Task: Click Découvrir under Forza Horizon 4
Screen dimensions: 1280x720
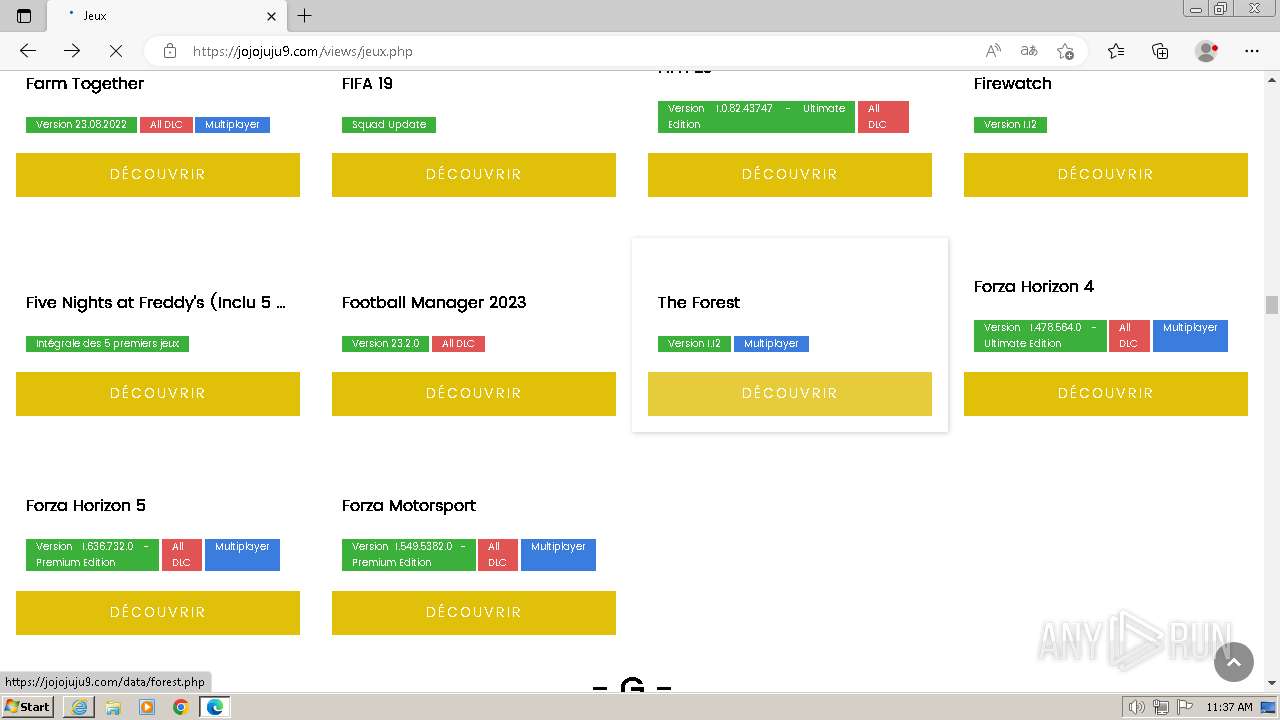Action: coord(1106,394)
